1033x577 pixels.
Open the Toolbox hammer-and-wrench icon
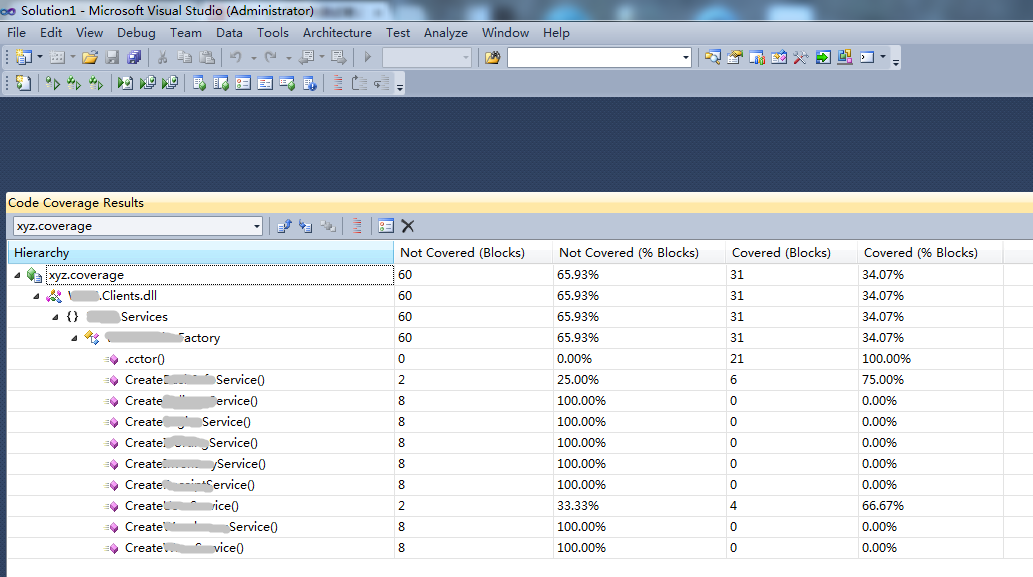click(800, 58)
